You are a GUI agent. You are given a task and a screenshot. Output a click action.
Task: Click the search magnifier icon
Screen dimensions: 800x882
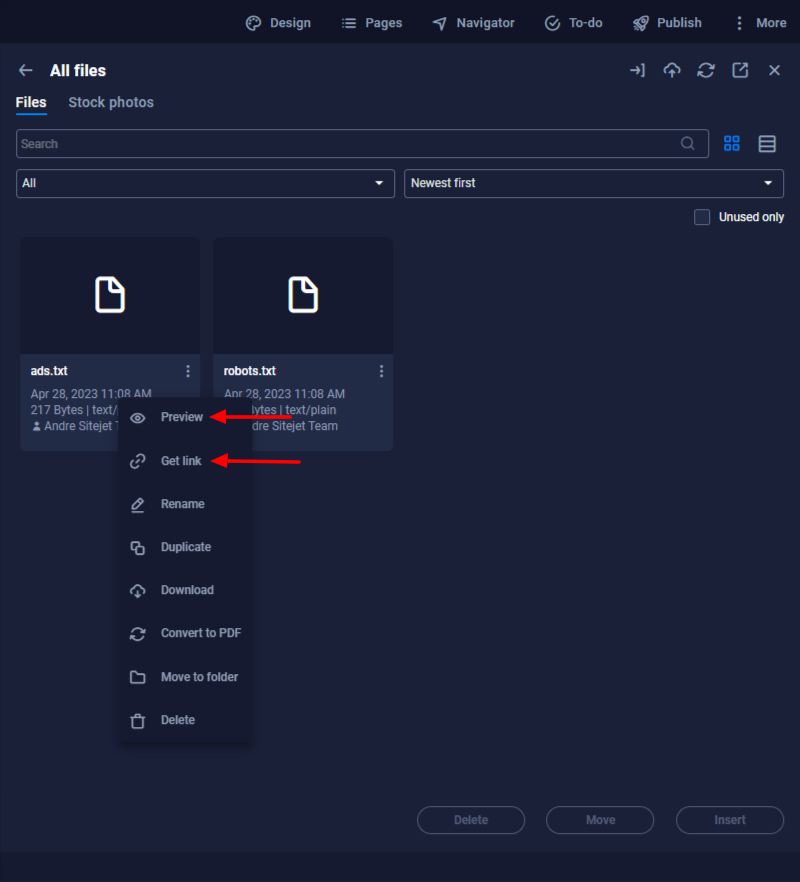point(688,144)
